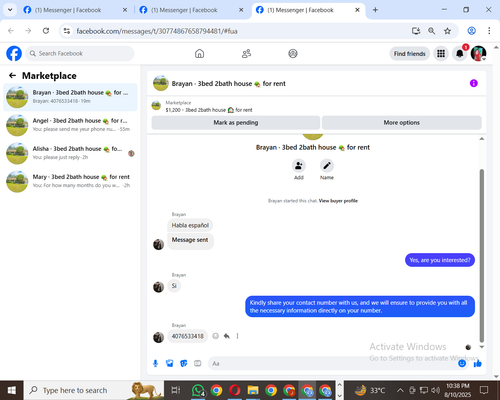React to the 4076533418 message with emoji
This screenshot has height=400, width=500.
click(x=216, y=336)
